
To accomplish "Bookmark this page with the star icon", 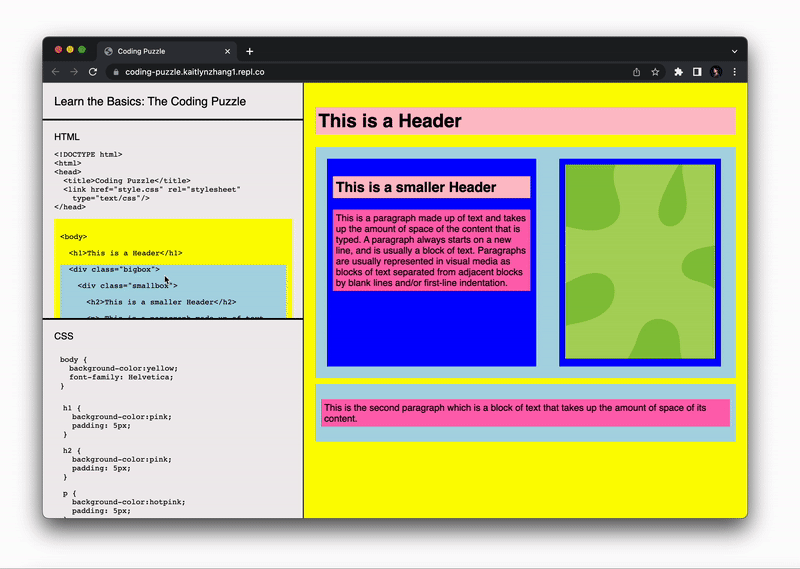I will (655, 72).
